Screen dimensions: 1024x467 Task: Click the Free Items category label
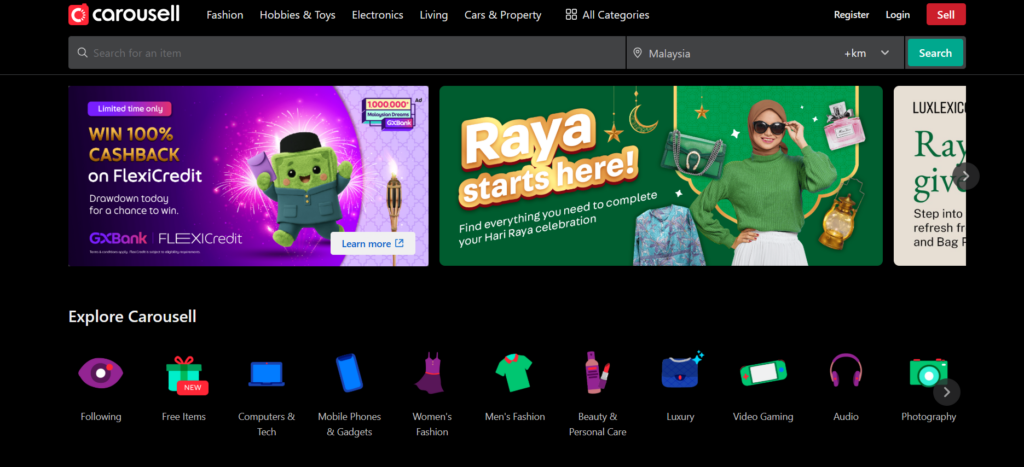184,417
